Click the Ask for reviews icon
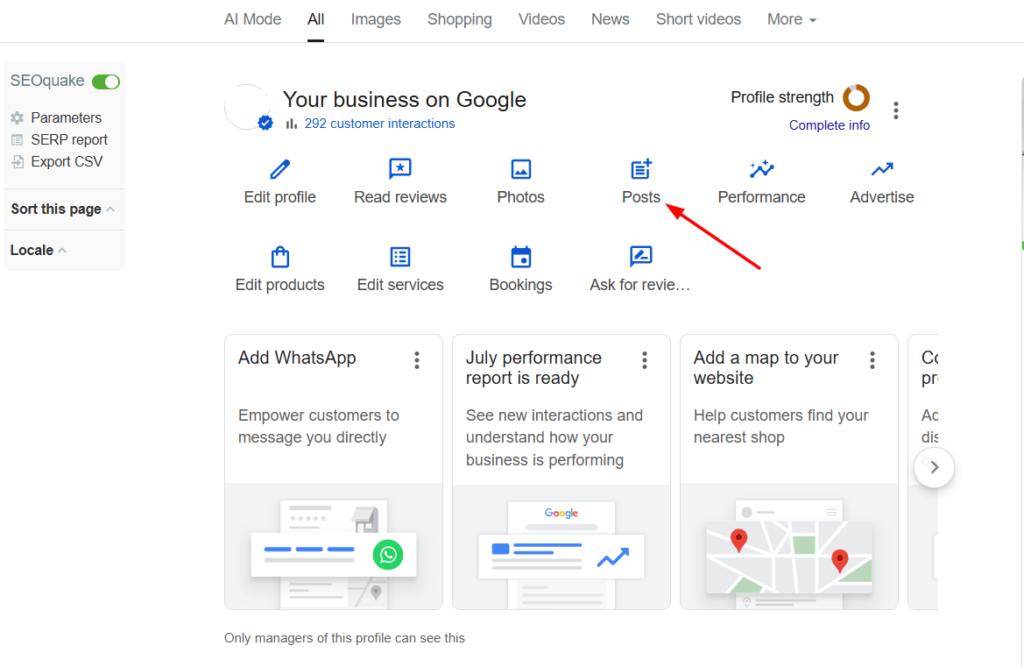The width and height of the screenshot is (1024, 667). point(641,257)
